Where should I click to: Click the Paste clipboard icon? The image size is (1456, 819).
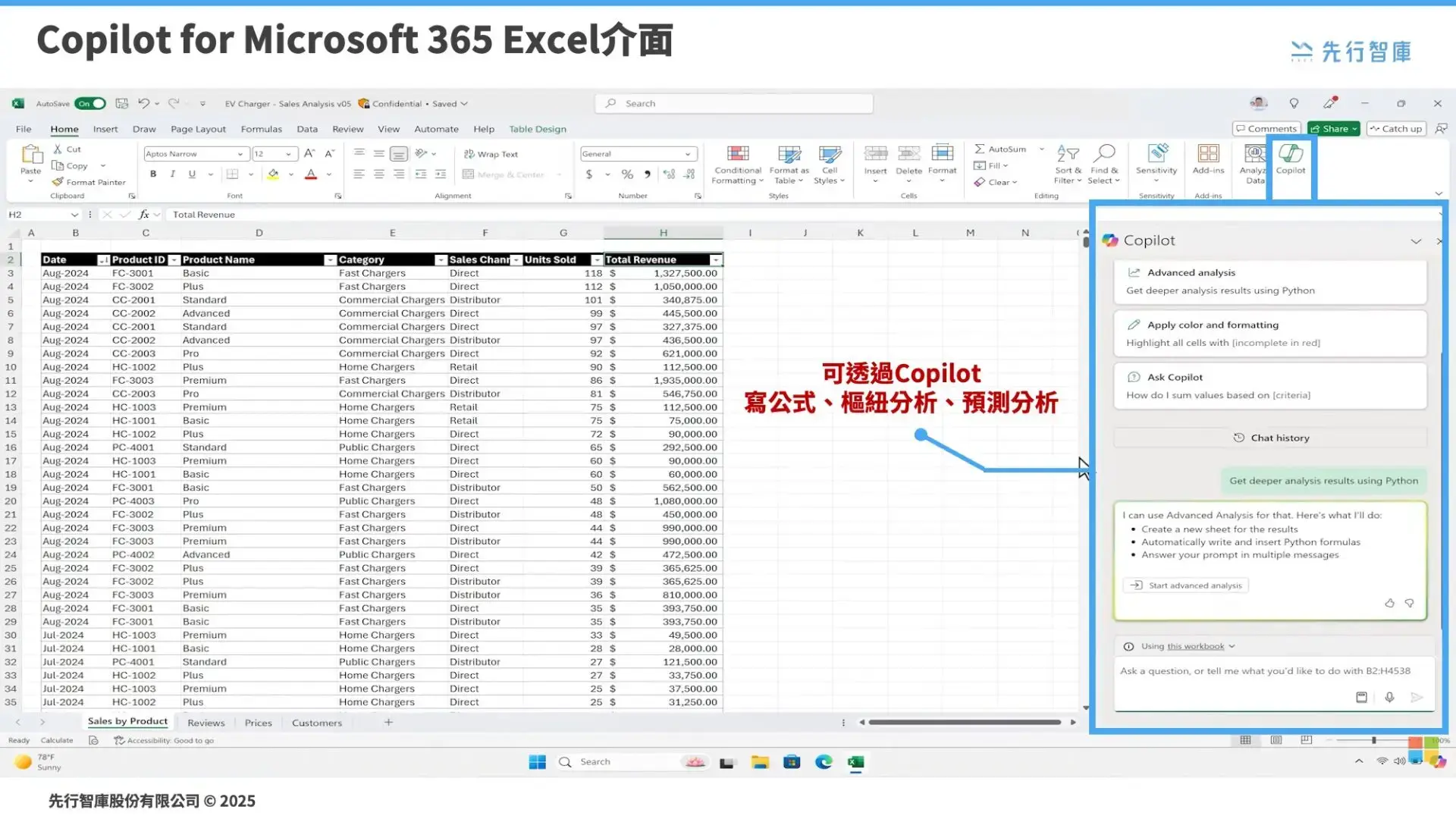tap(31, 155)
